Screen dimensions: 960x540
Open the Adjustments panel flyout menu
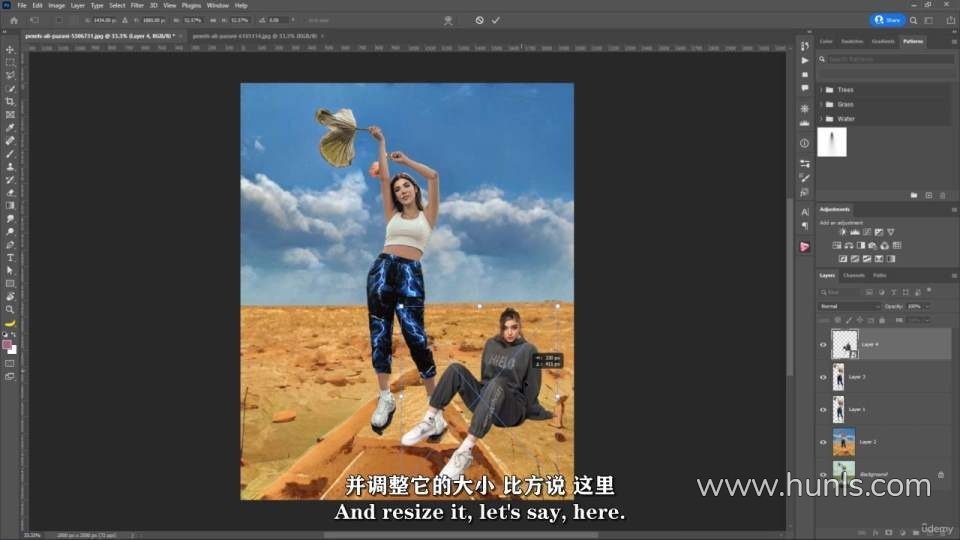pyautogui.click(x=954, y=209)
